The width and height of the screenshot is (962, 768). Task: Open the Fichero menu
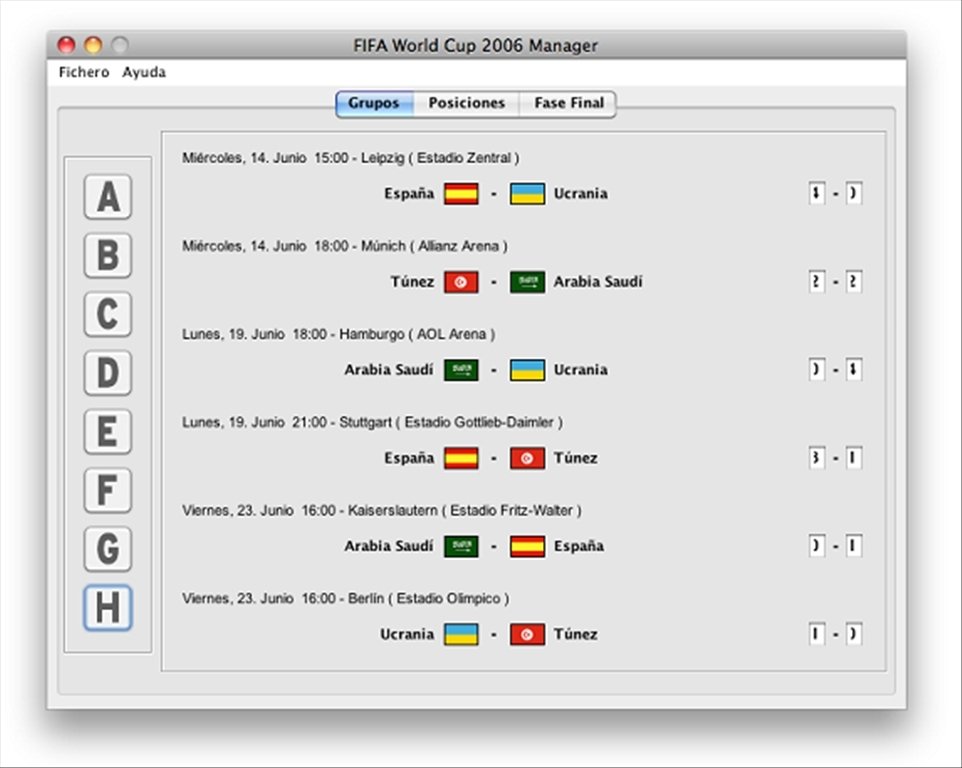[83, 72]
